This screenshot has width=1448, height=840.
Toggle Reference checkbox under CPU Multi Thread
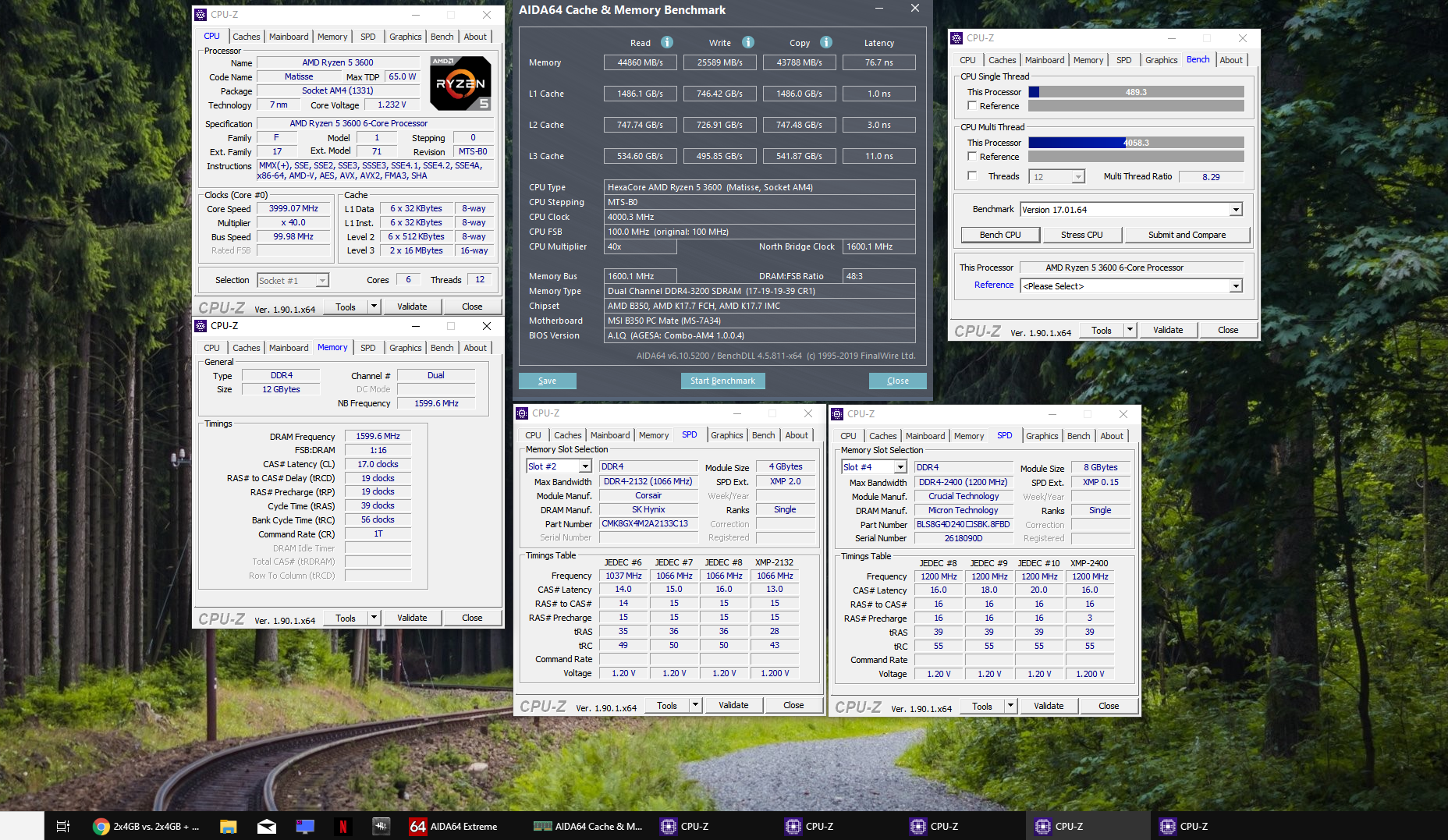[972, 157]
